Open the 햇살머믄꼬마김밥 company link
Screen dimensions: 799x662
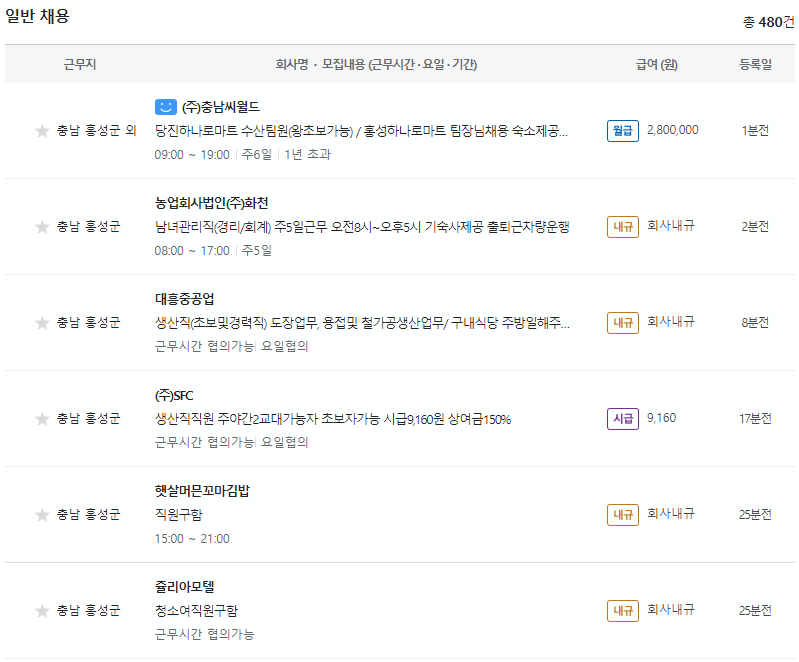[x=202, y=491]
